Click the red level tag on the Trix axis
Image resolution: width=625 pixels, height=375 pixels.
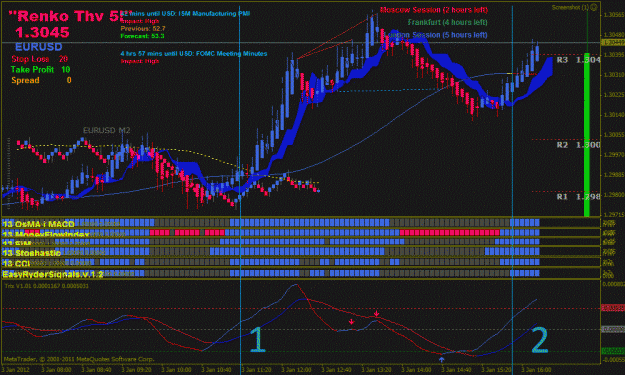point(613,308)
